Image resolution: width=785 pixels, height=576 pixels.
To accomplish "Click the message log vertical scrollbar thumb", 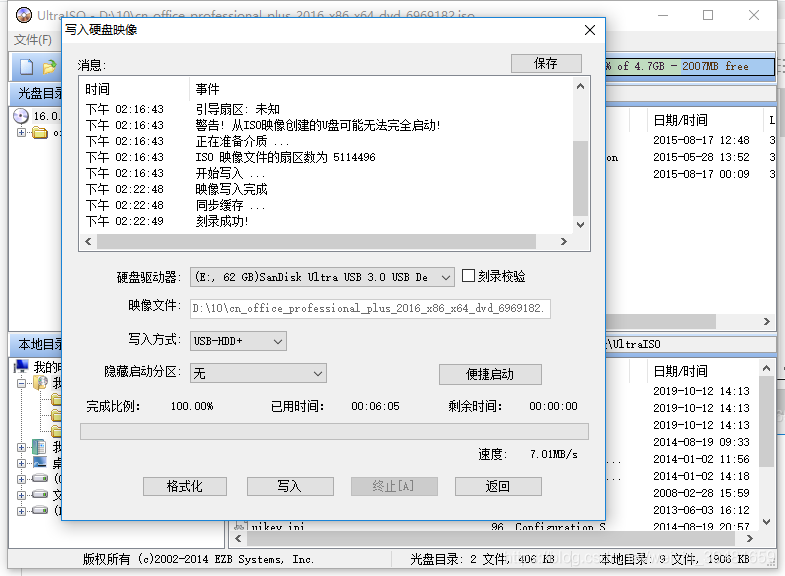I will pyautogui.click(x=580, y=178).
